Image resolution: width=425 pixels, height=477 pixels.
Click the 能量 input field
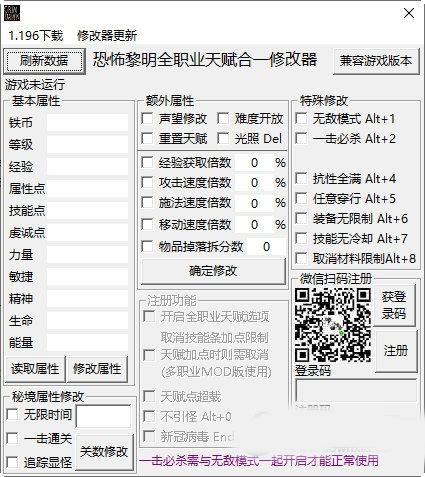click(x=87, y=343)
